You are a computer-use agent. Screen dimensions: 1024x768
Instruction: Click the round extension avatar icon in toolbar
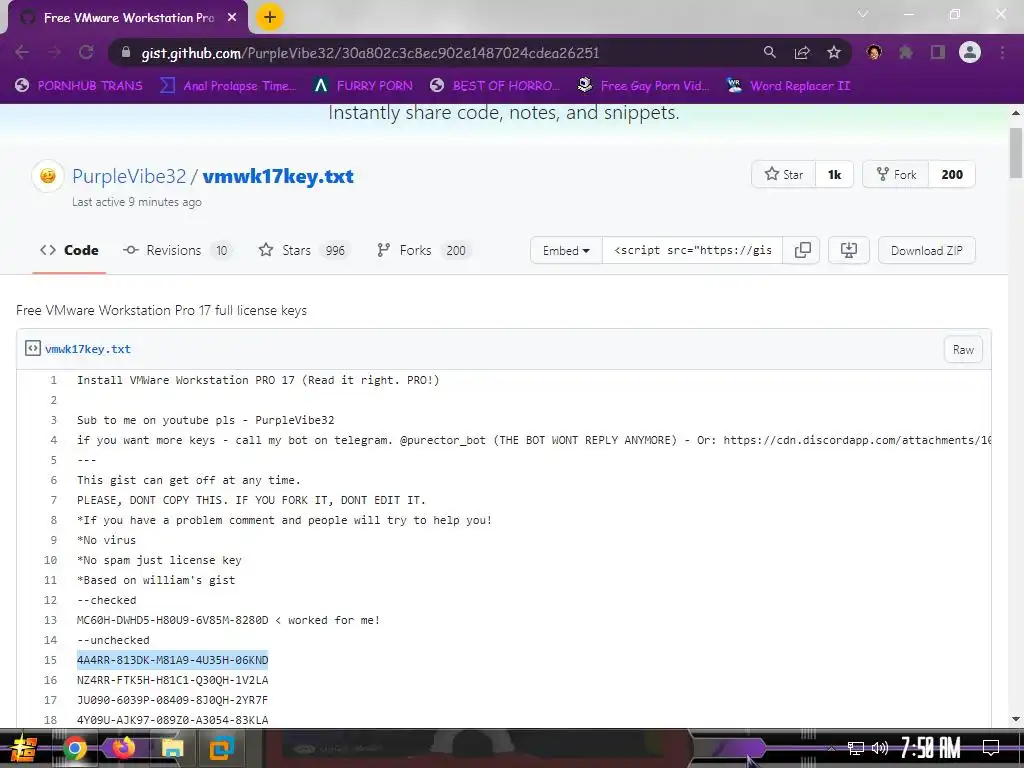pyautogui.click(x=874, y=52)
